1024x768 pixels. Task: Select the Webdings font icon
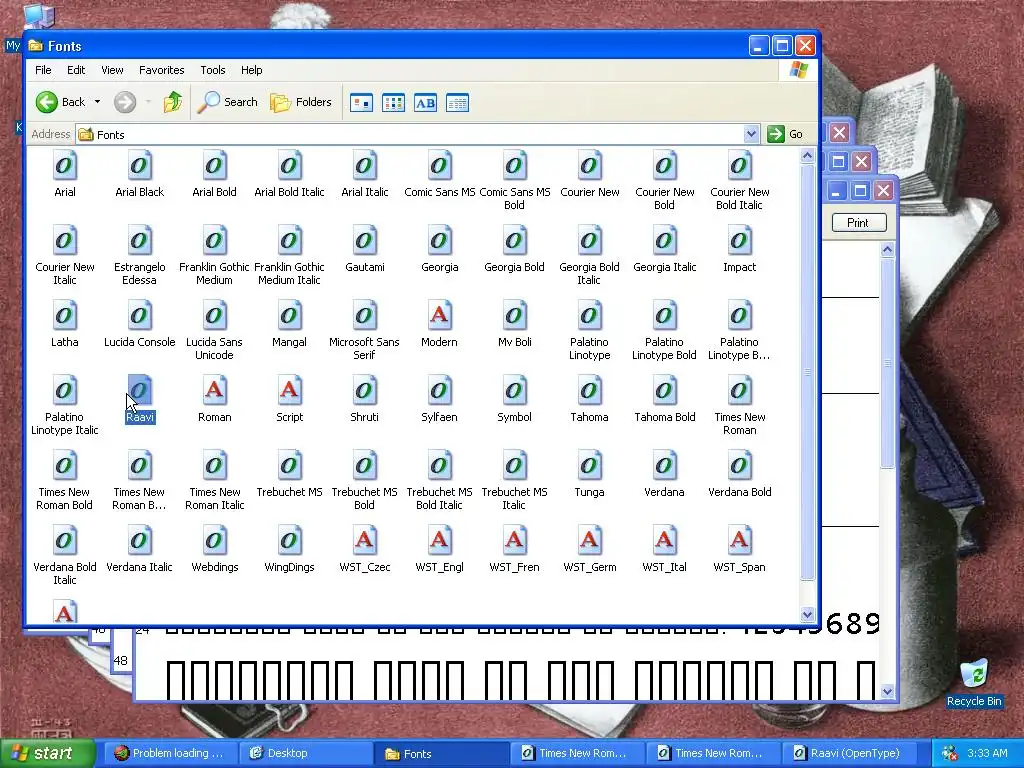click(x=214, y=541)
